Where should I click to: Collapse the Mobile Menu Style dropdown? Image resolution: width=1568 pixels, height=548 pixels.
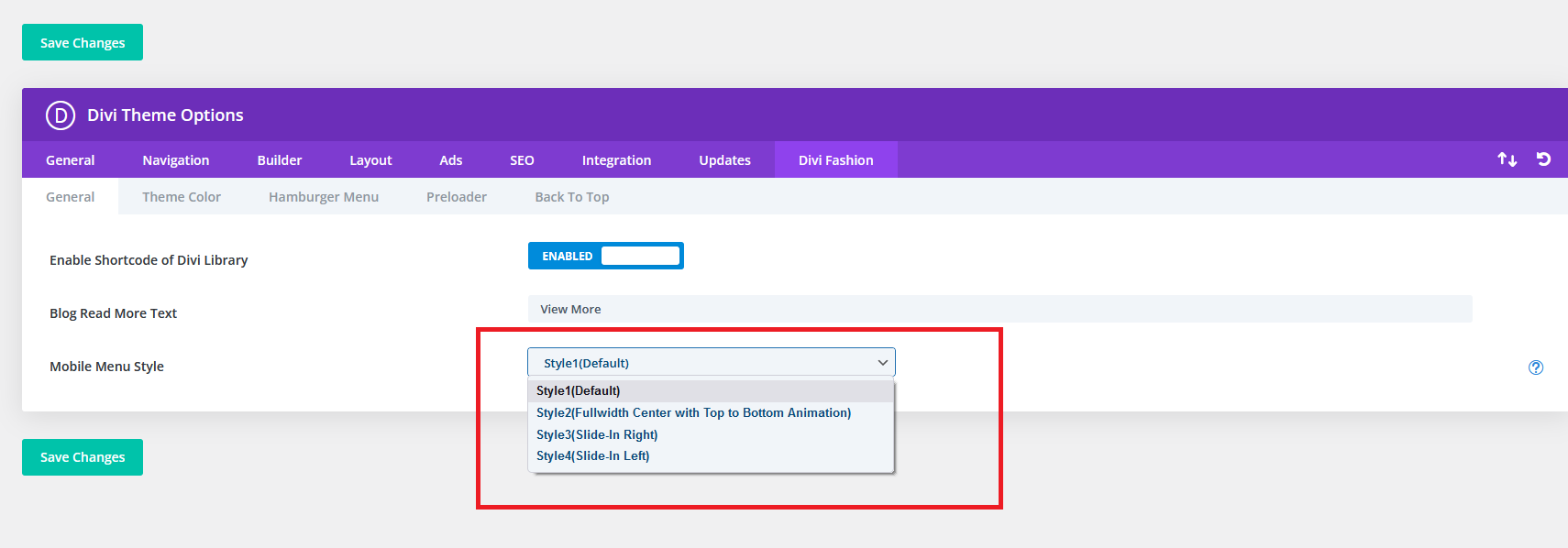tap(712, 363)
